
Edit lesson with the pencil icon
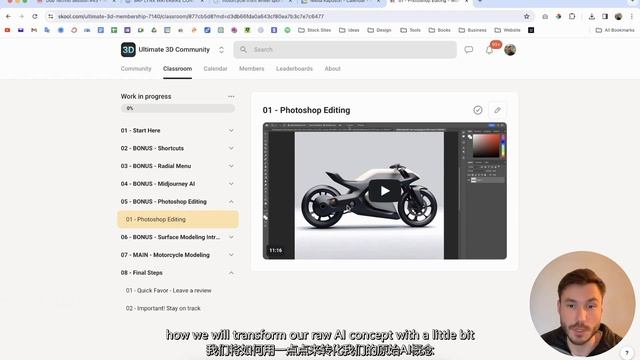pos(497,110)
